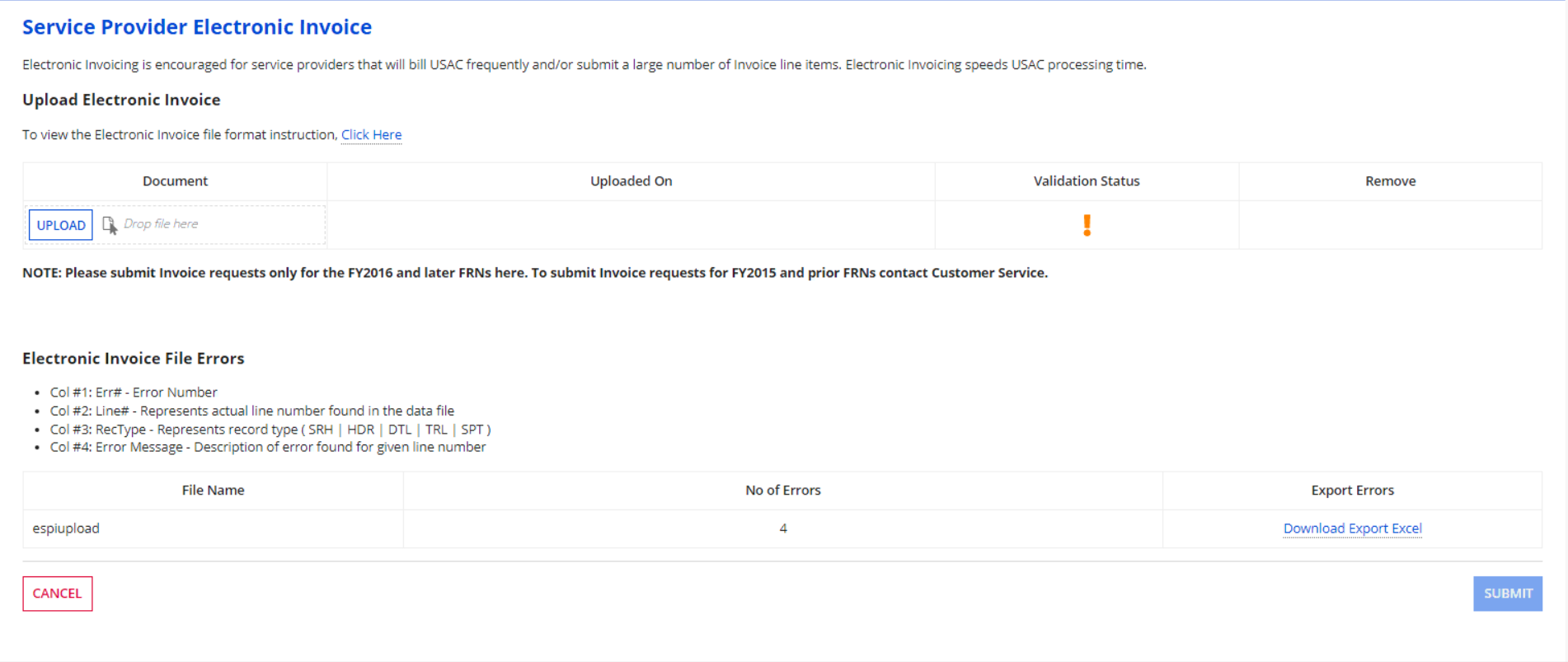Click the orange validation warning icon
The width and height of the screenshot is (1568, 662).
1087,225
